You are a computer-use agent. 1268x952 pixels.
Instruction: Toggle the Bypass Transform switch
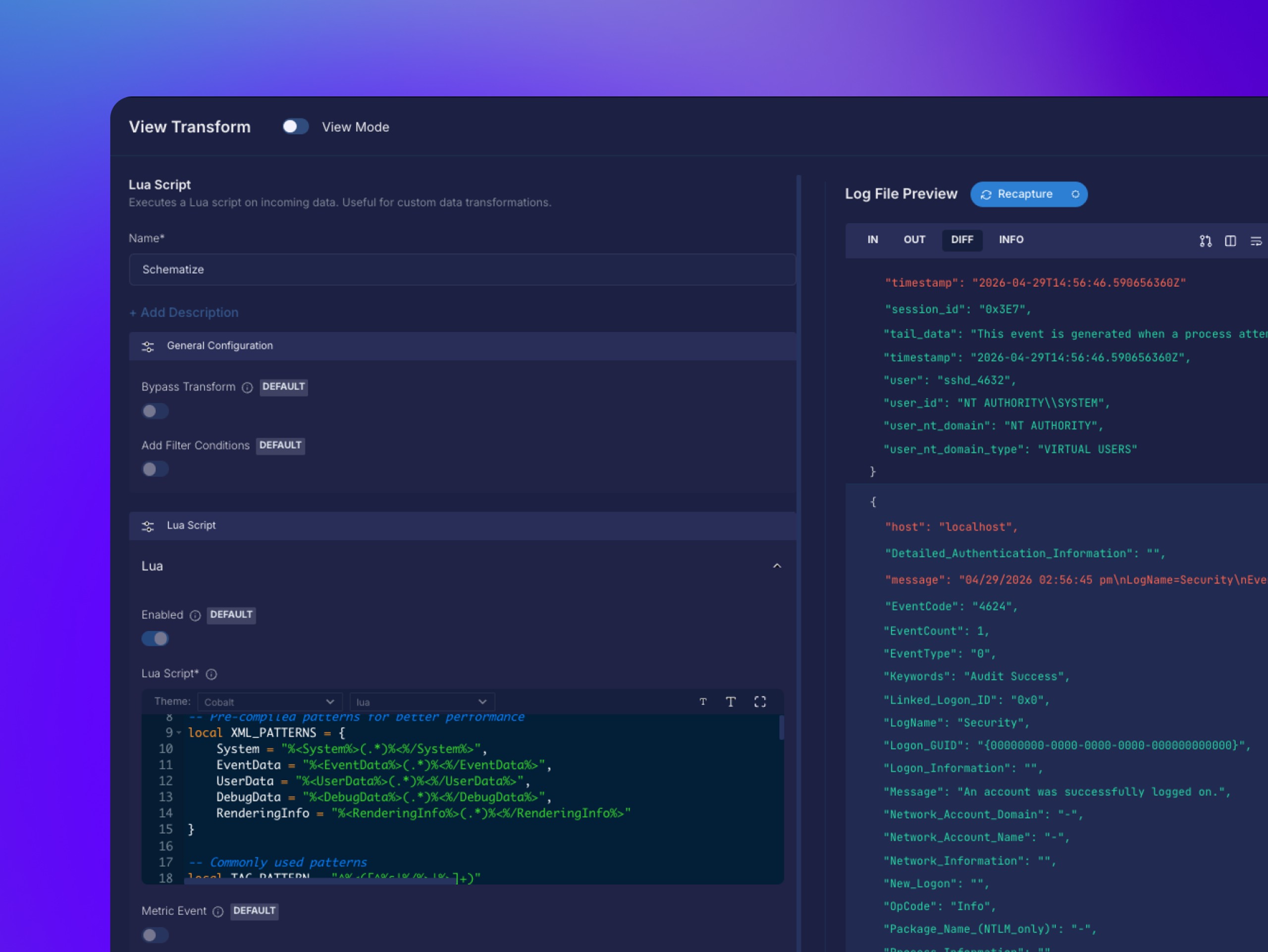pyautogui.click(x=155, y=411)
